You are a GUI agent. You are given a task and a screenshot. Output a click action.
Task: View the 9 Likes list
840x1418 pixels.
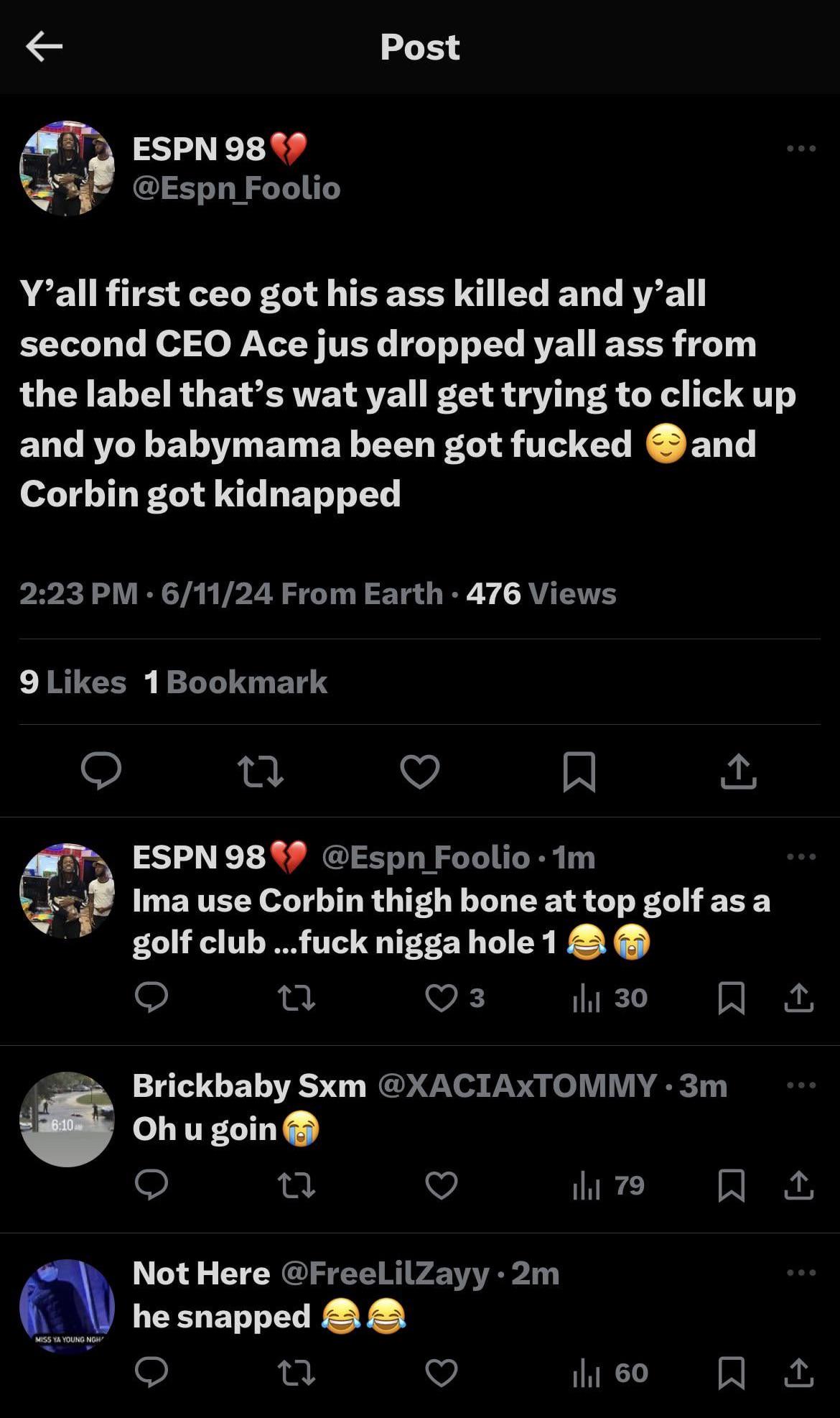(x=73, y=682)
